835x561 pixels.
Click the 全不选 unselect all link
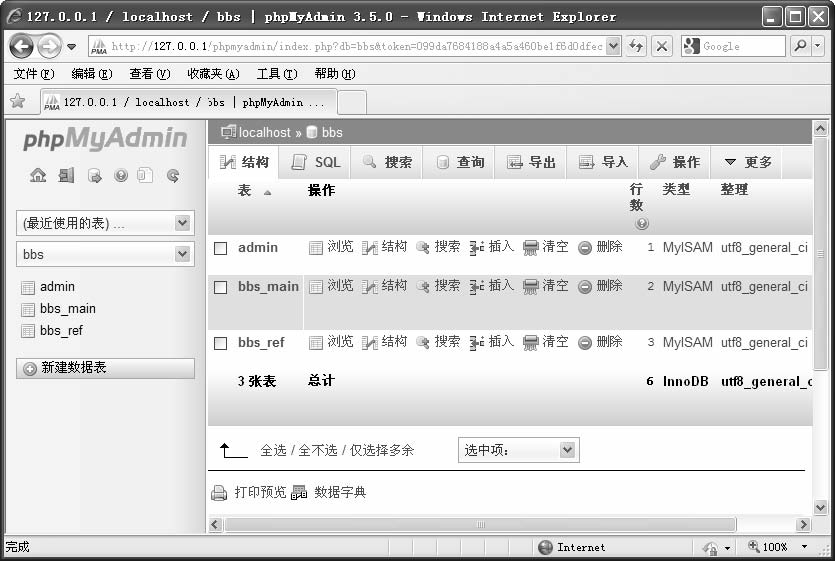click(x=318, y=451)
